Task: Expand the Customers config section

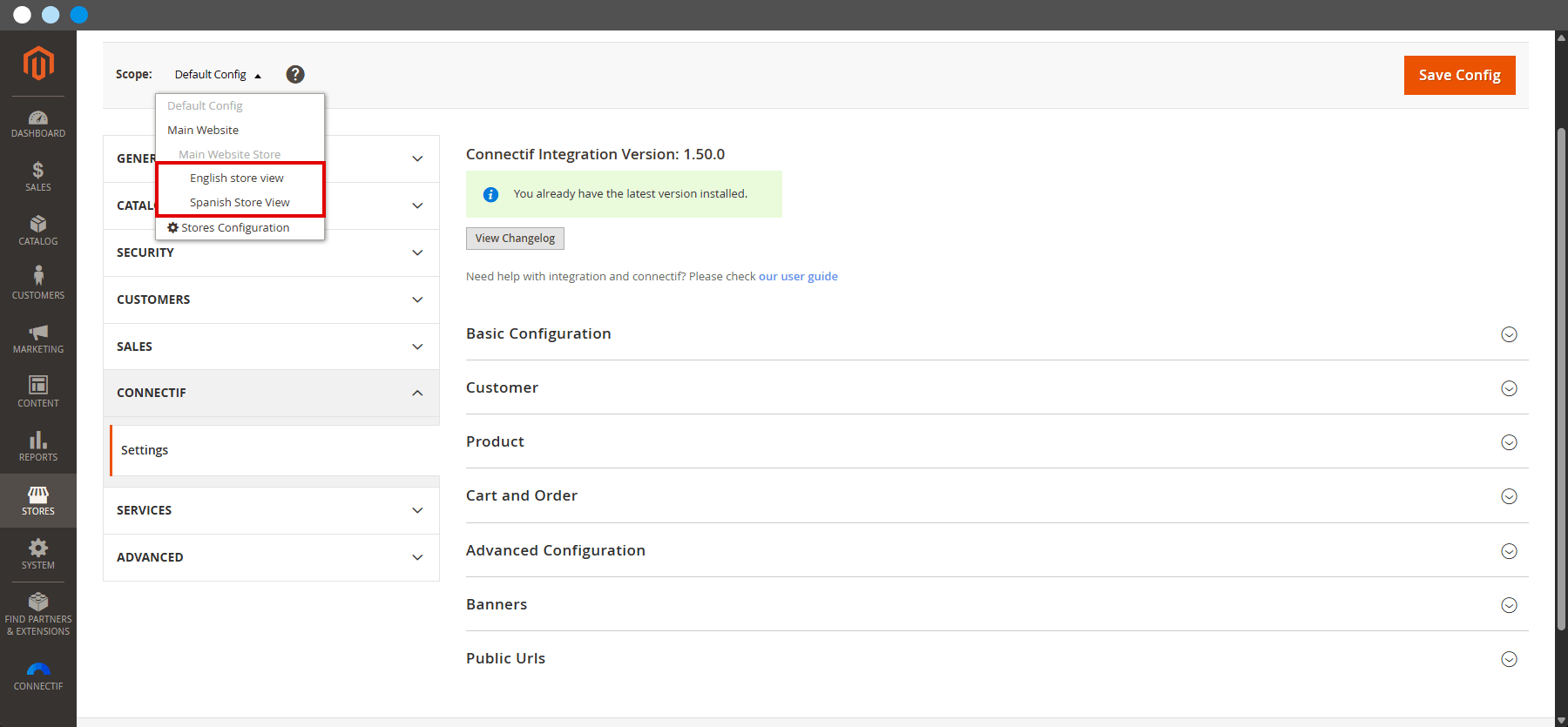Action: (x=271, y=300)
